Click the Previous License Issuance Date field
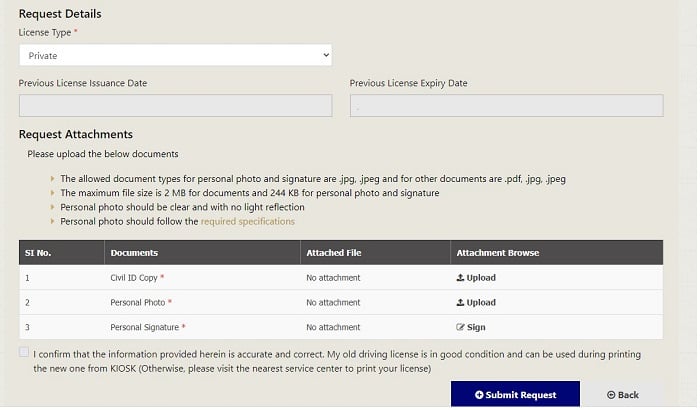This screenshot has width=700, height=410. click(x=175, y=106)
